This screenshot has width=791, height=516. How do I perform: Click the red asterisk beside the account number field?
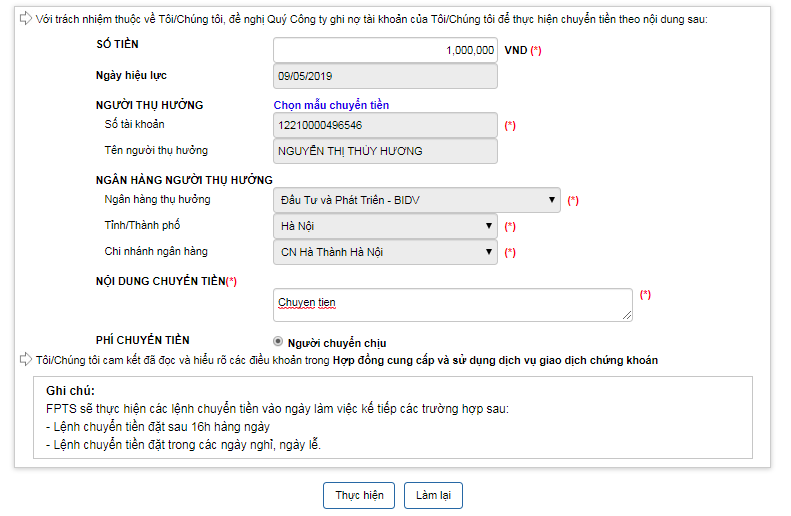(510, 126)
